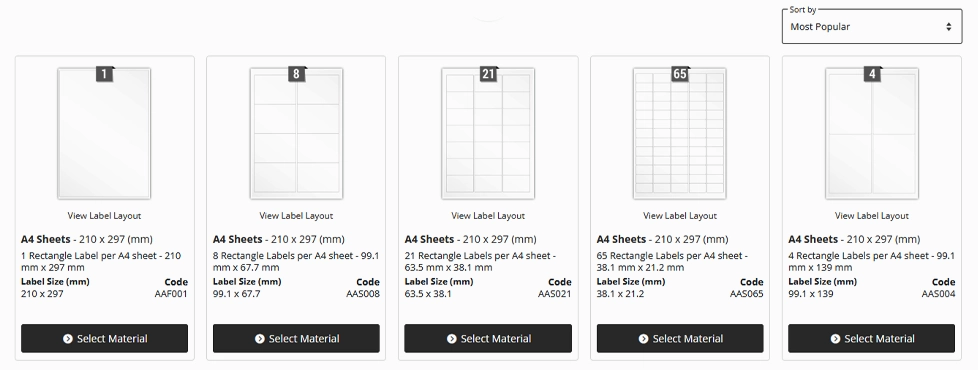Click the number 1 badge on first sheet
The height and width of the screenshot is (370, 978).
pyautogui.click(x=104, y=74)
